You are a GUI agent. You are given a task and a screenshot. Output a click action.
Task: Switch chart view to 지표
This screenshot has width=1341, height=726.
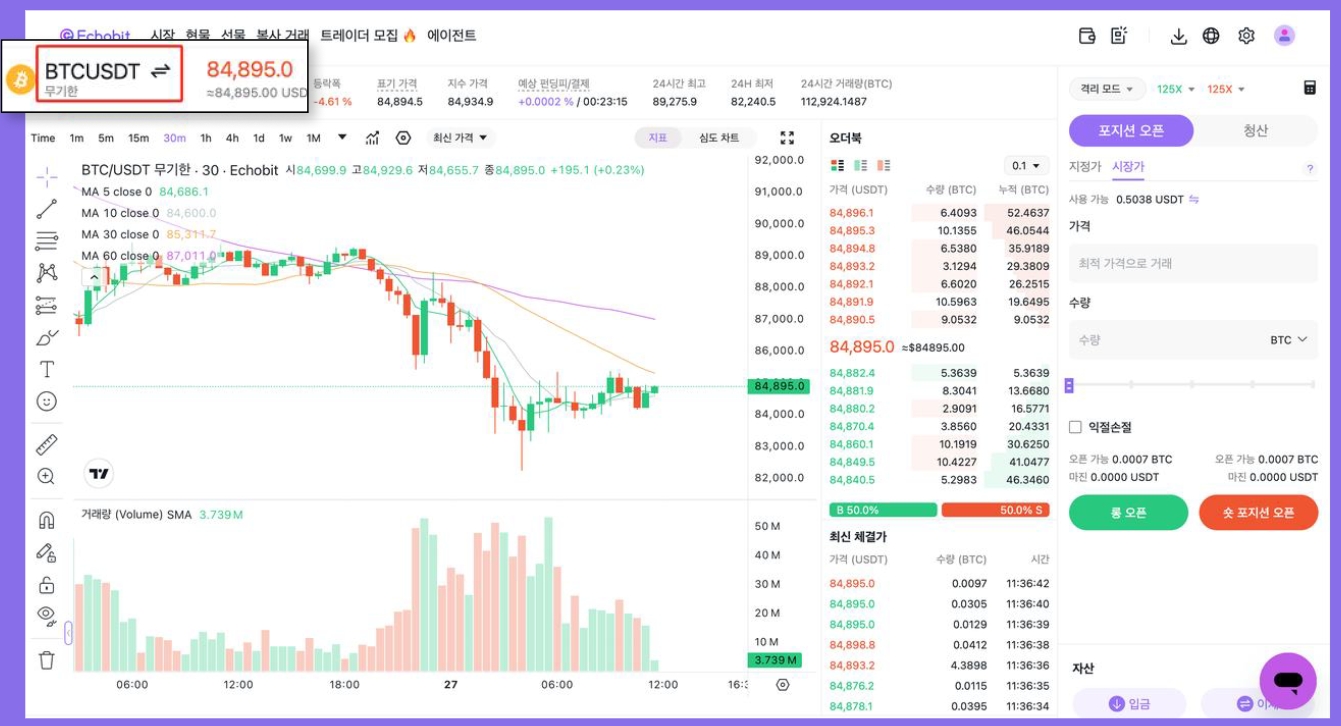coord(657,138)
